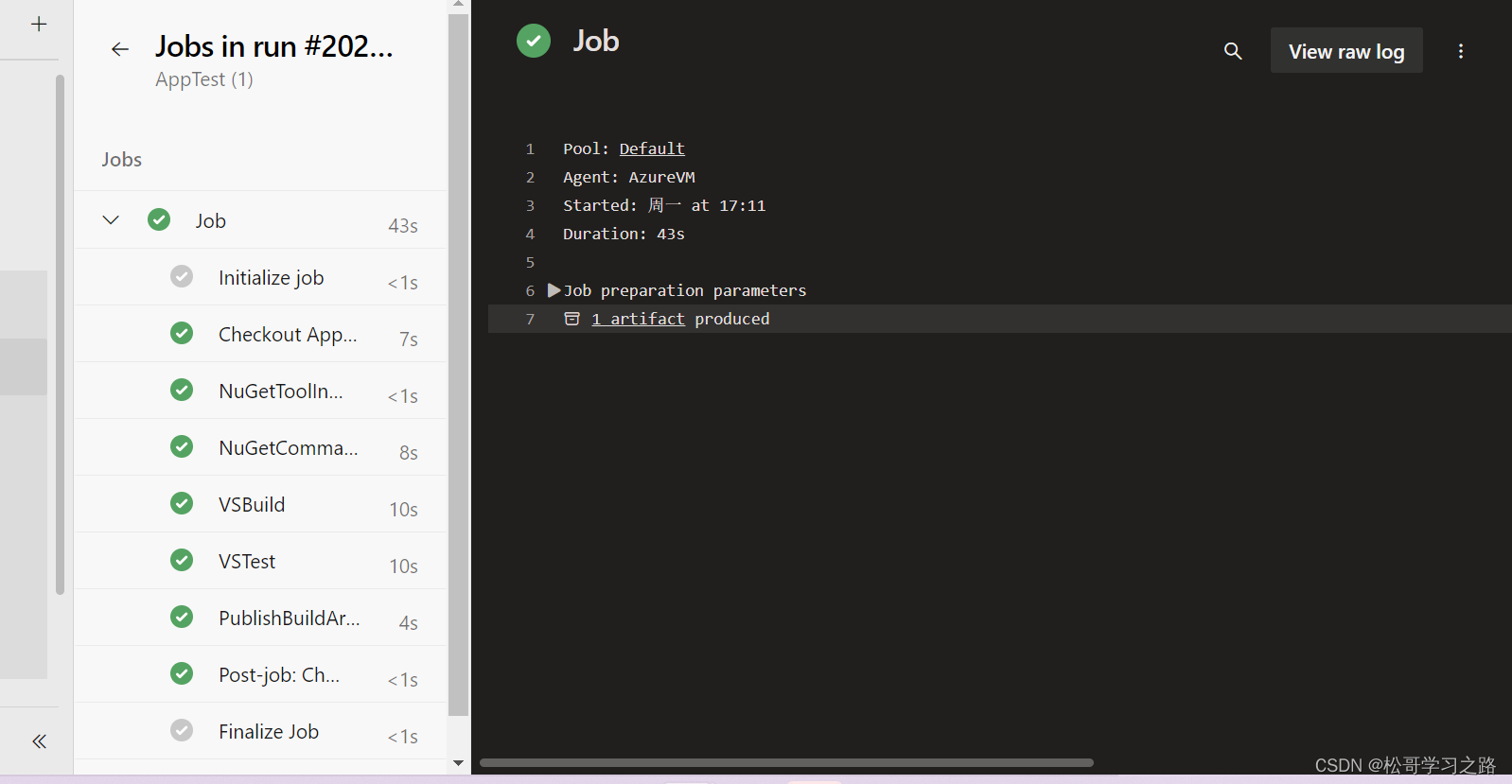1512x784 pixels.
Task: Expand Job preparation parameters section
Action: [554, 290]
